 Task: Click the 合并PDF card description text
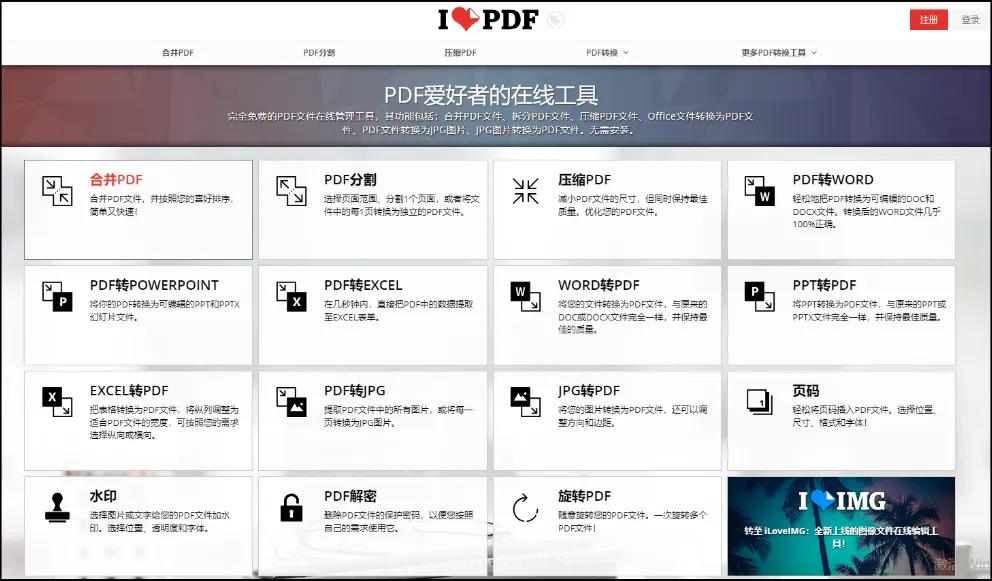click(x=162, y=205)
